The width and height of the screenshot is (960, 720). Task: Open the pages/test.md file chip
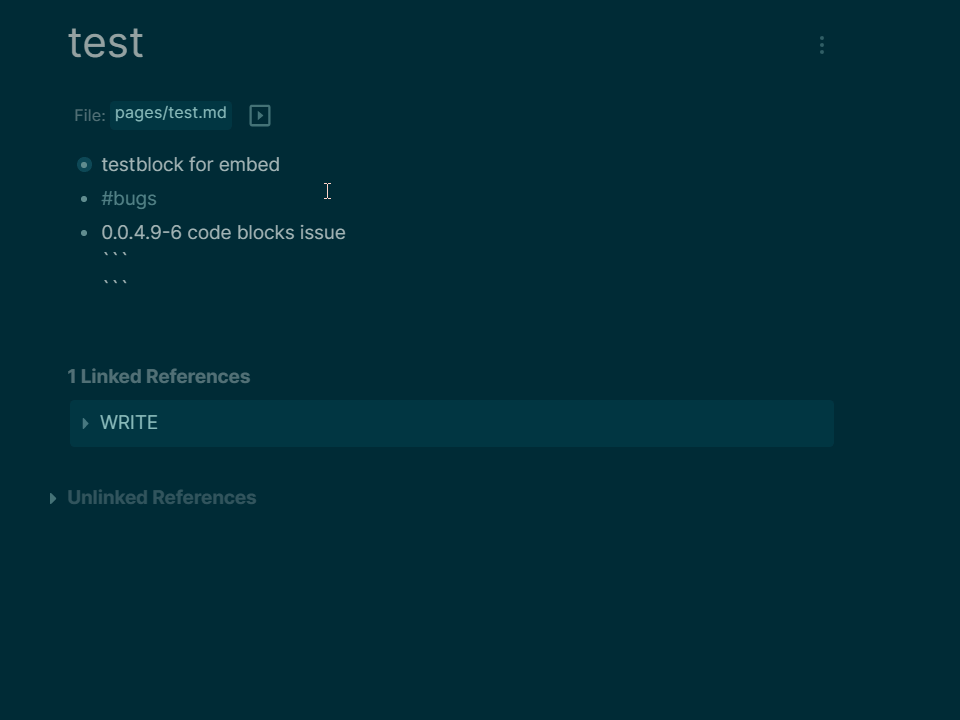[170, 113]
